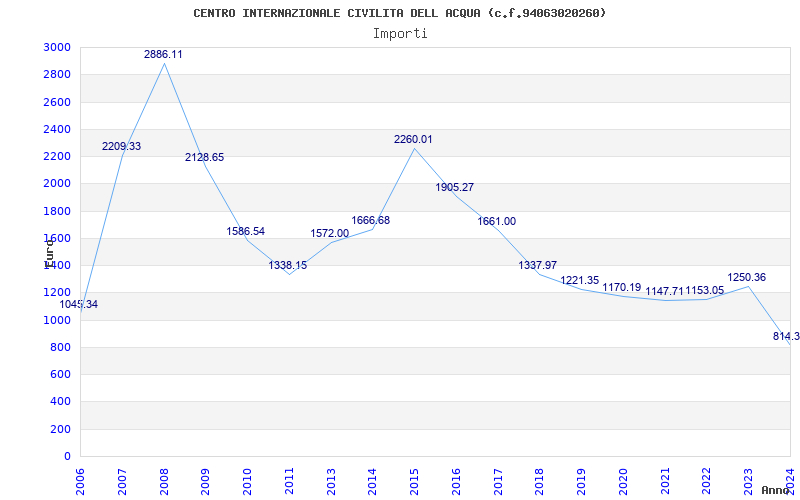The height and width of the screenshot is (500, 800).
Task: Select the 1661.00 data label
Action: coord(496,221)
